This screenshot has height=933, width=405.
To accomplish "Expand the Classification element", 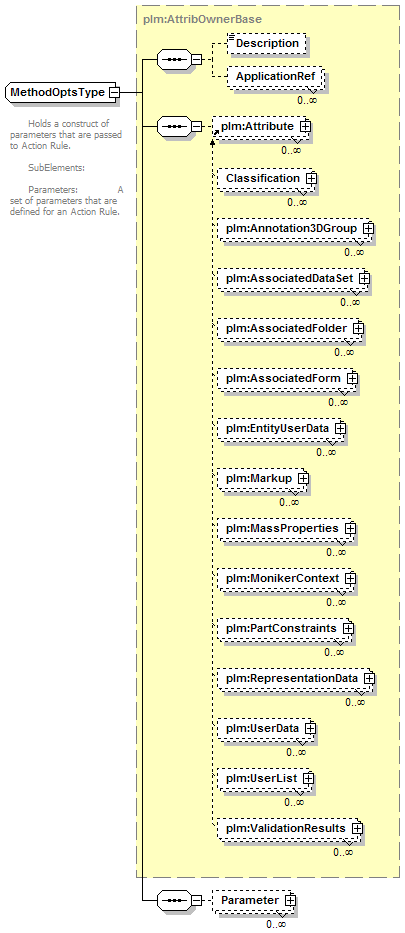I will coord(312,178).
